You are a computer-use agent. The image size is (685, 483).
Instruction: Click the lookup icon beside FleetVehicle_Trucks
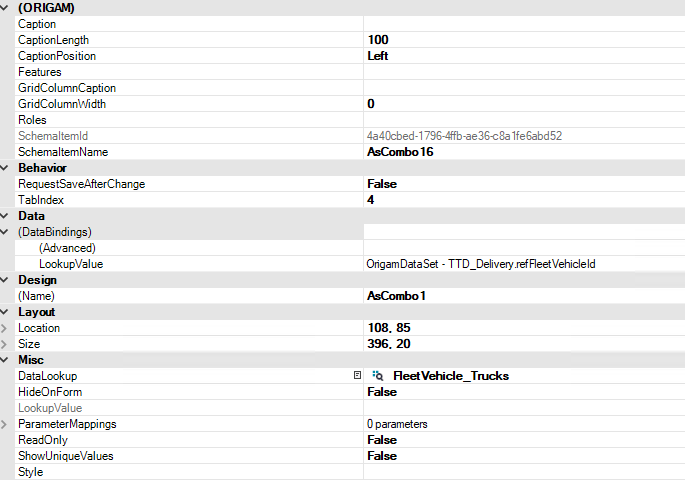click(378, 376)
